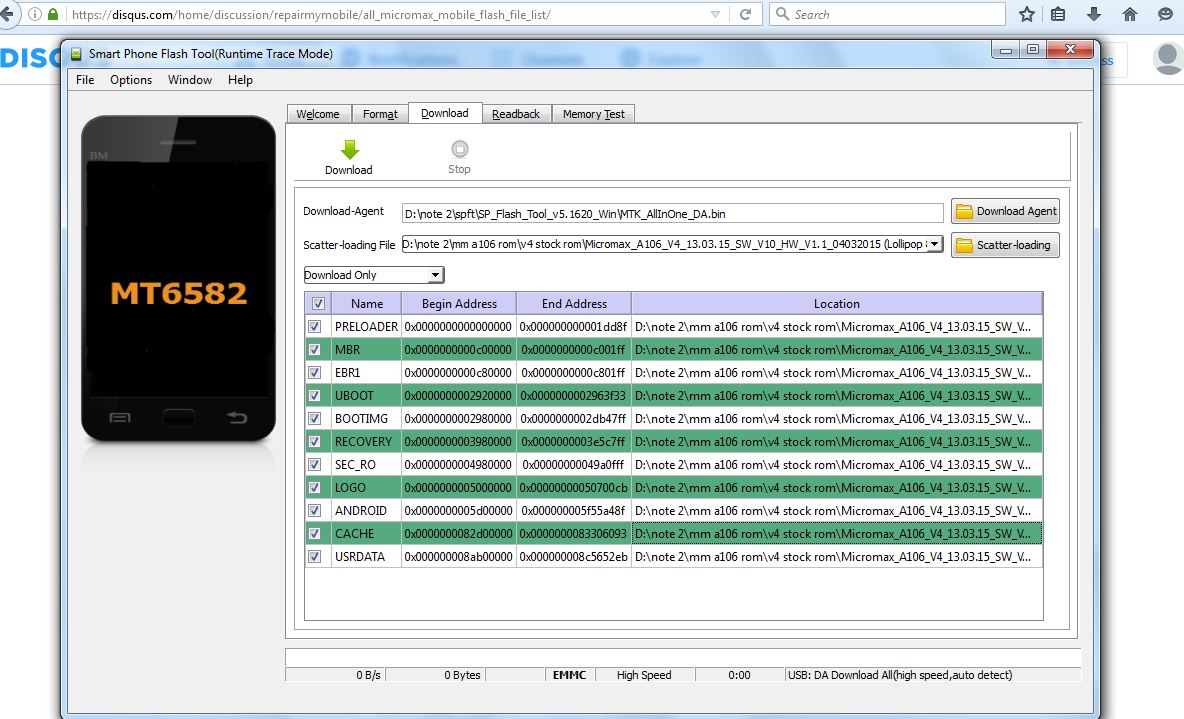This screenshot has width=1184, height=719.
Task: Click the search magnifier icon
Action: tap(782, 14)
